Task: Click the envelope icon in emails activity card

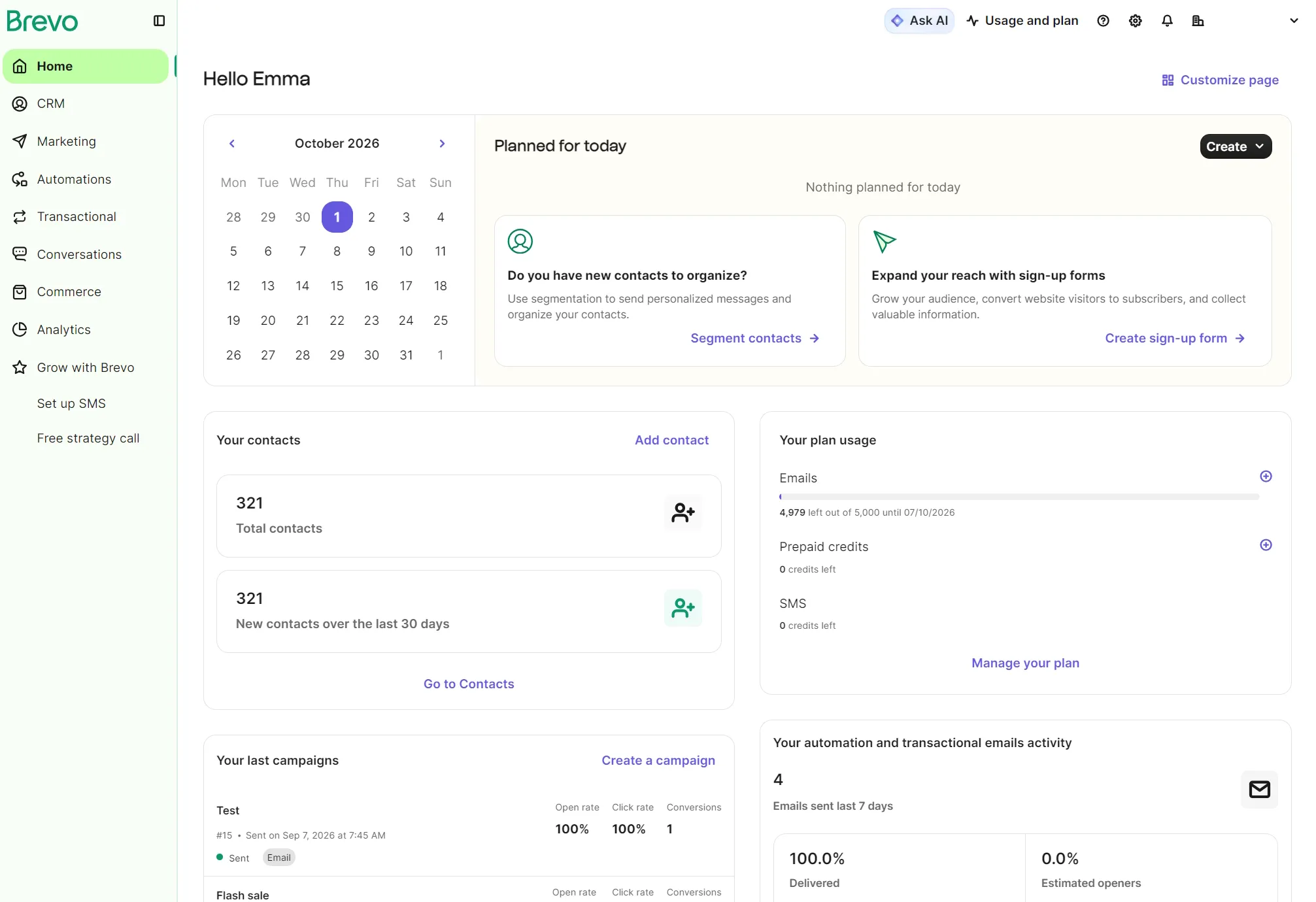Action: [1259, 790]
